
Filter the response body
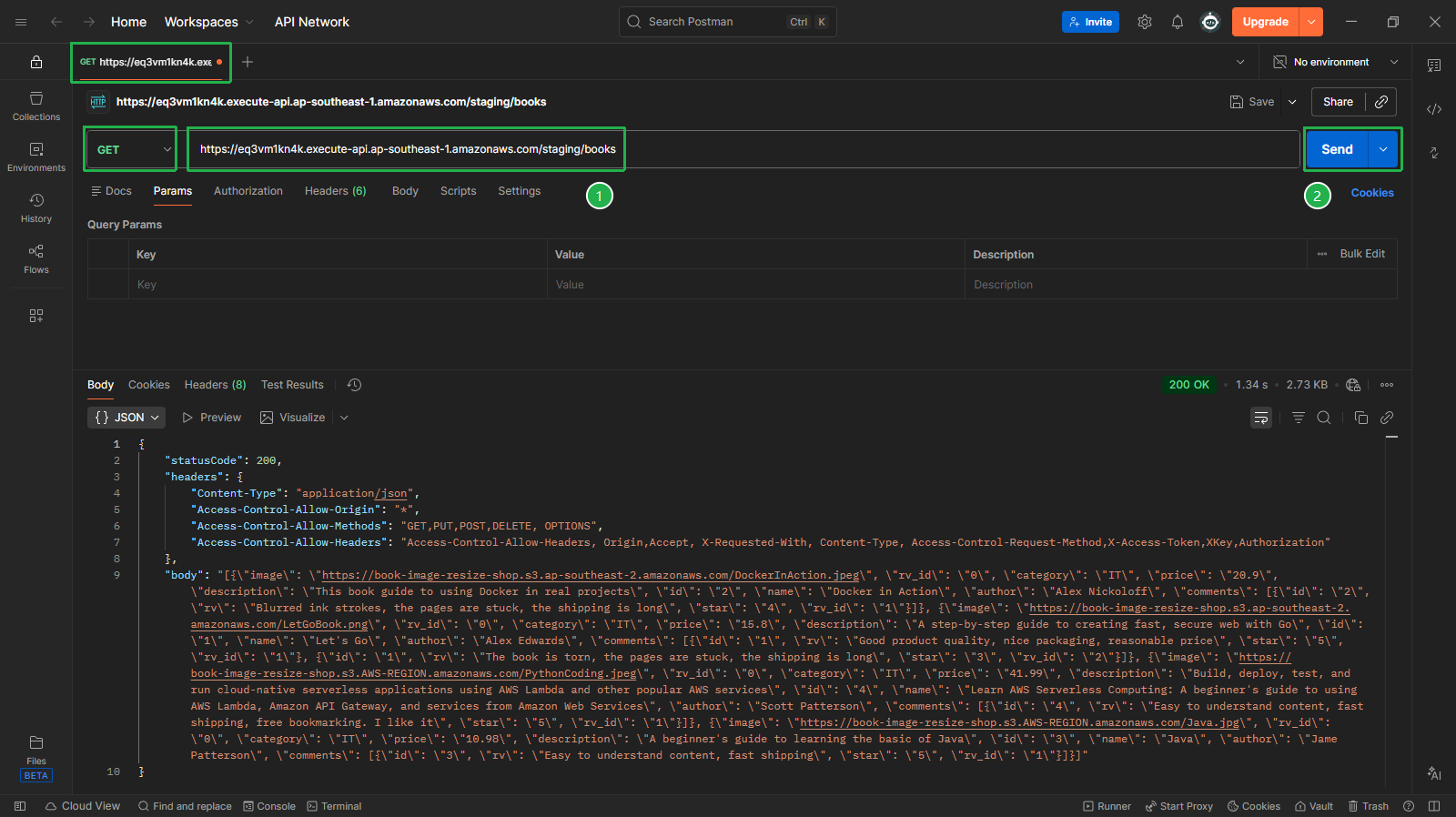point(1299,418)
